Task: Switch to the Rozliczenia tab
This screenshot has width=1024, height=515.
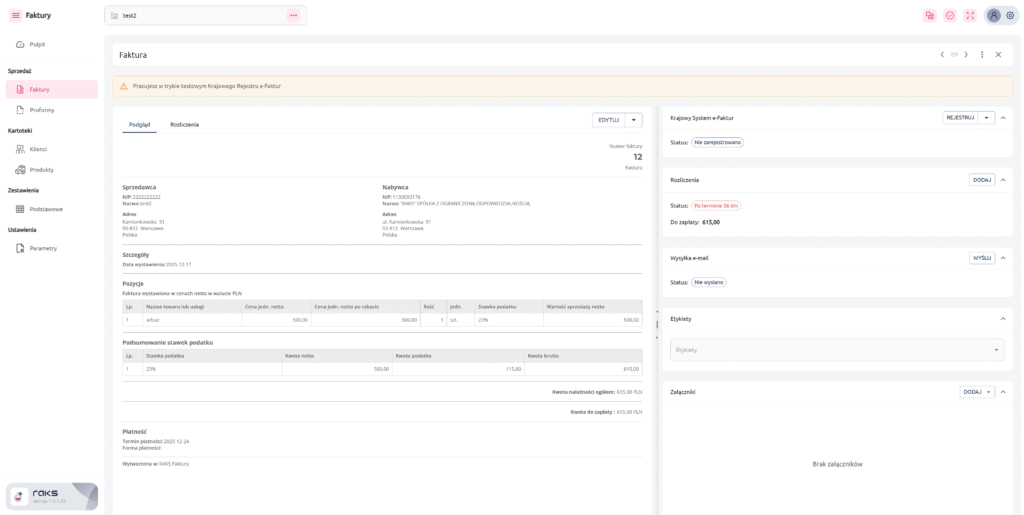Action: (184, 125)
